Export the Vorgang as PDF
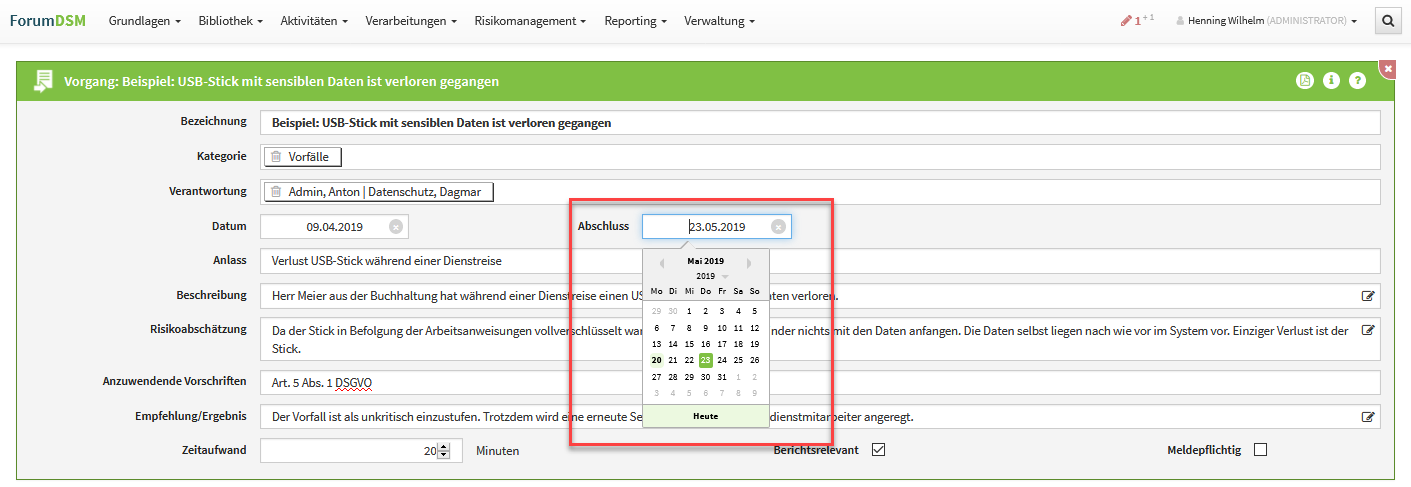This screenshot has height=487, width=1411. coord(1304,81)
